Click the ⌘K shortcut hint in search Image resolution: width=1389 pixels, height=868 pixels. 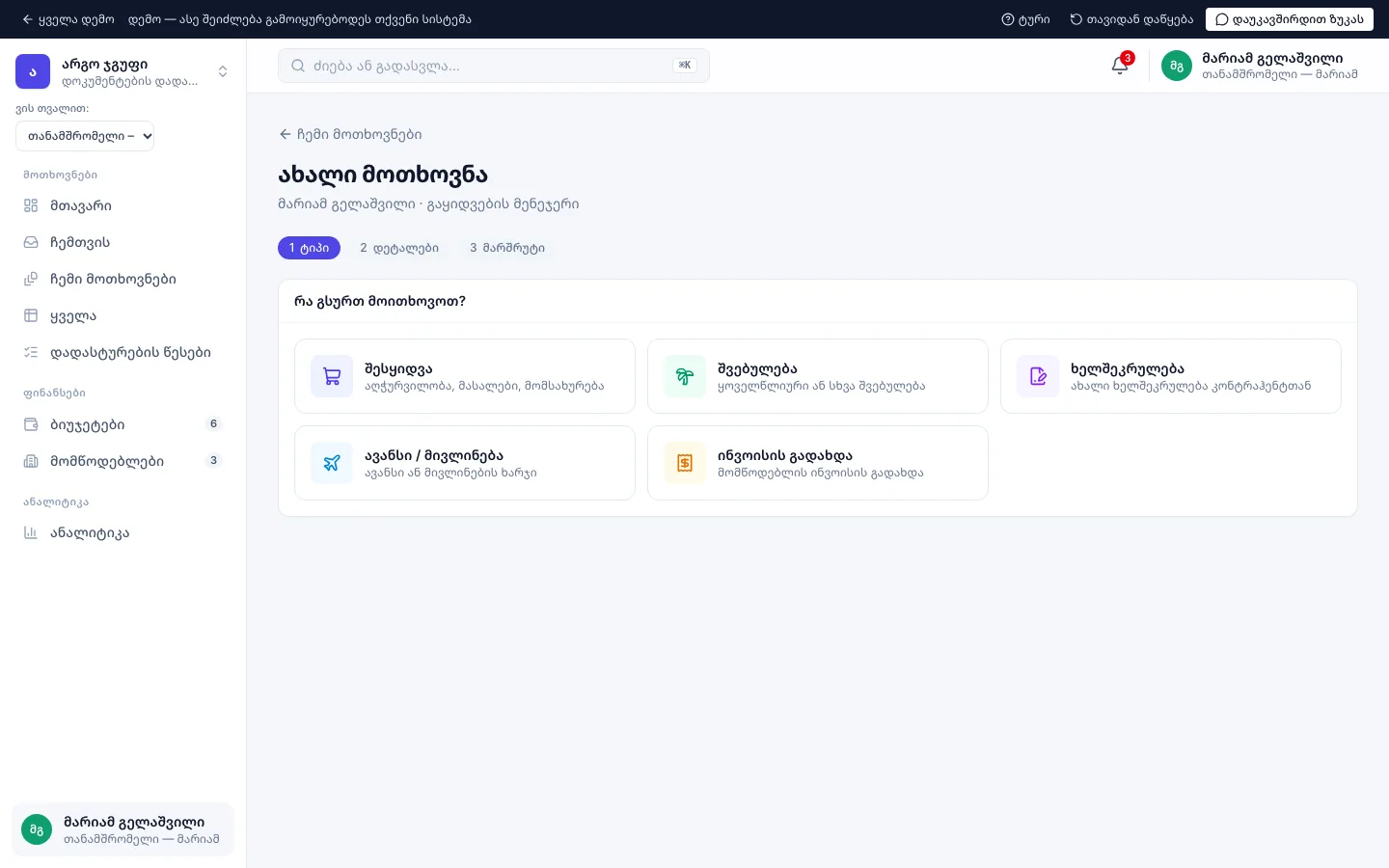685,66
